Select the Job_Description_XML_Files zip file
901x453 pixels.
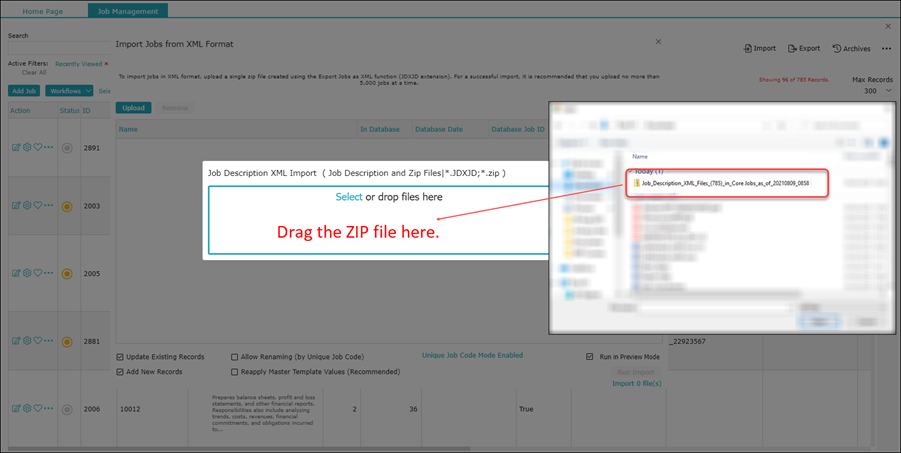pos(724,184)
